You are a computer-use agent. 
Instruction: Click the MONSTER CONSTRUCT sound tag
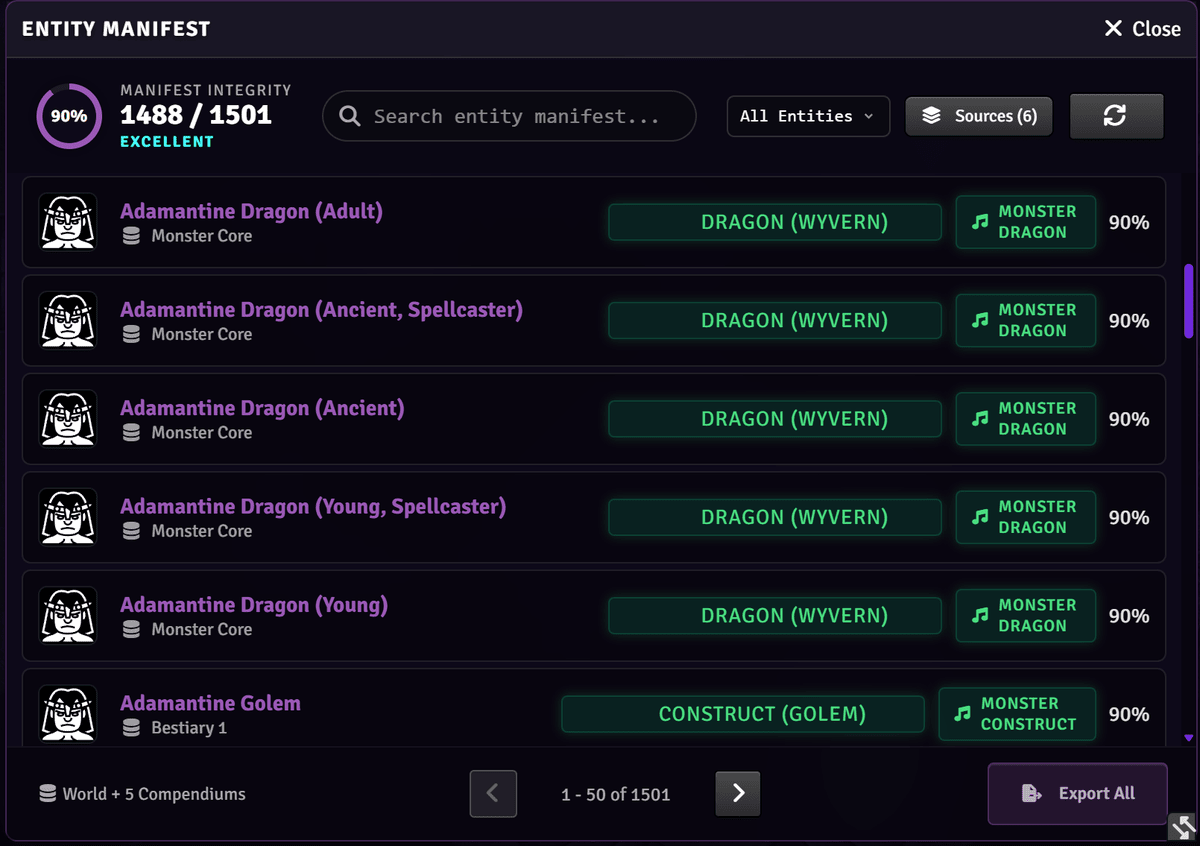[1017, 714]
